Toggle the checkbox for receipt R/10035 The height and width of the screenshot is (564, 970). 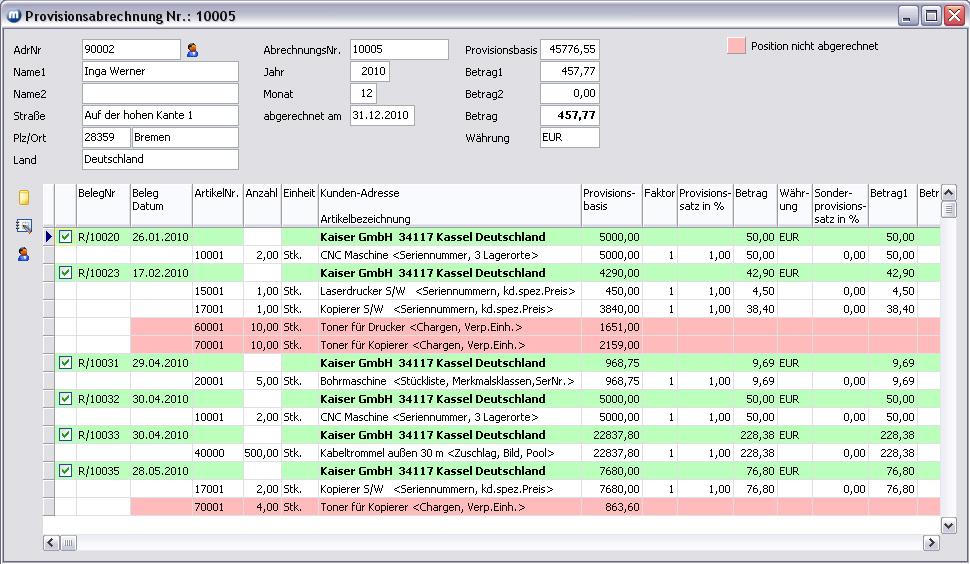coord(66,471)
